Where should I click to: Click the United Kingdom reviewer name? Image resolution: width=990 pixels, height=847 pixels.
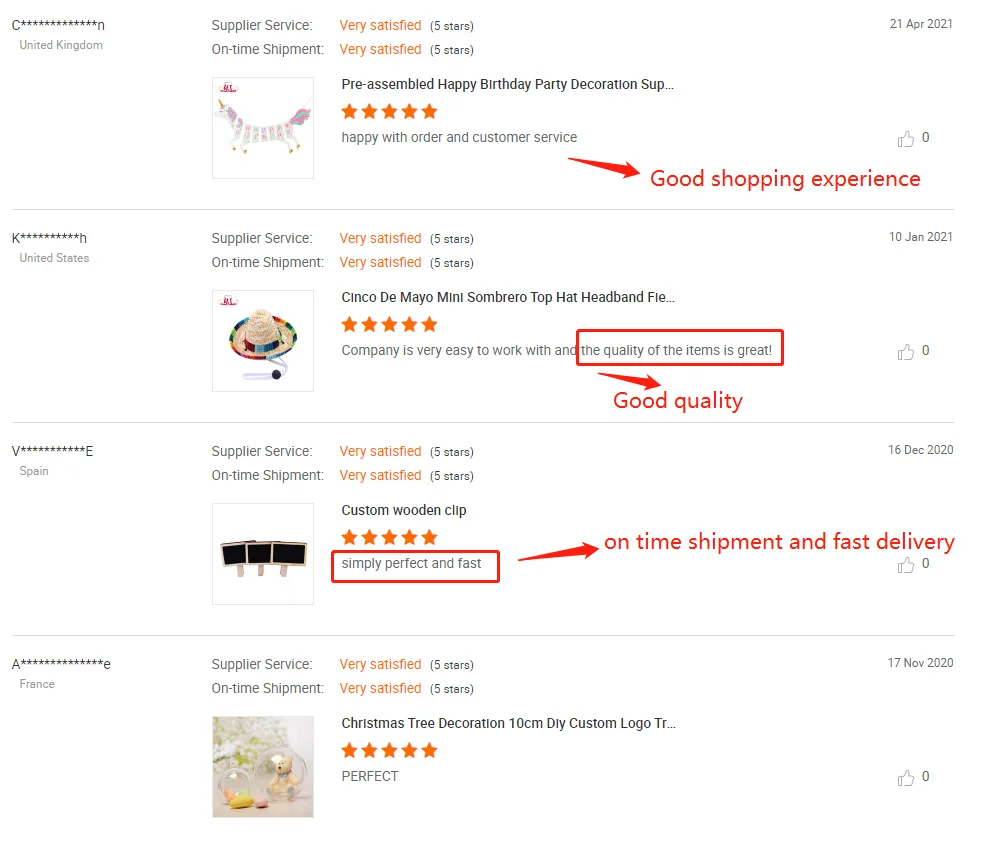[x=58, y=25]
